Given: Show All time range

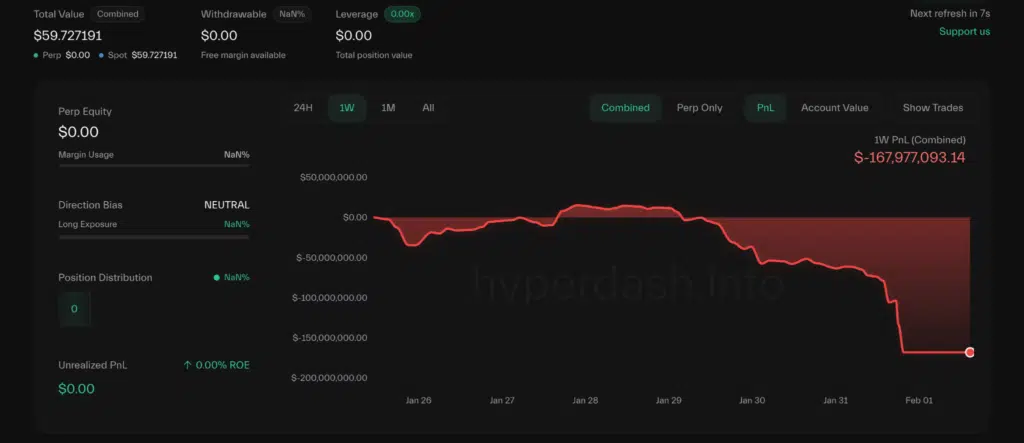Looking at the screenshot, I should point(428,108).
